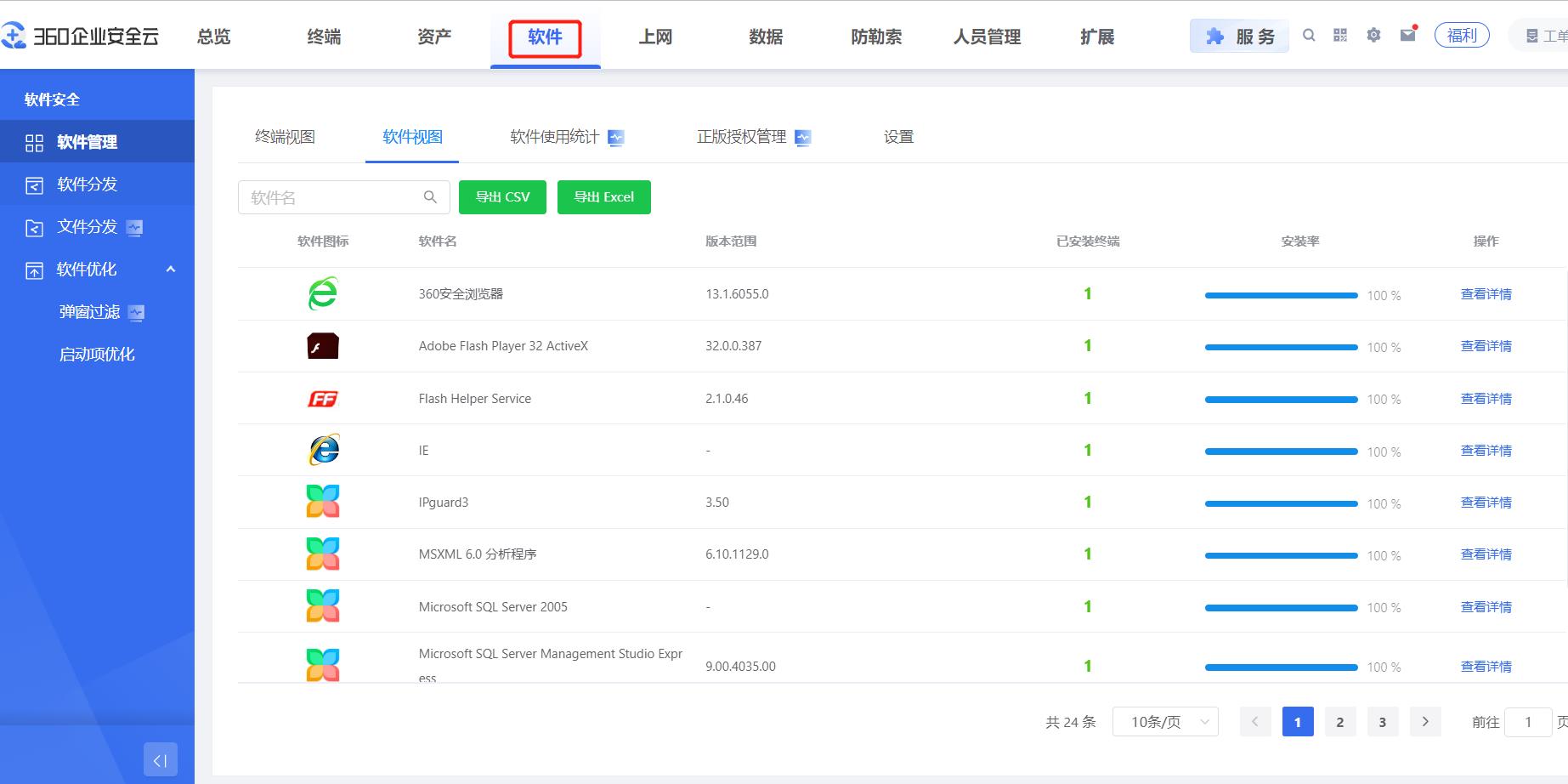Collapse the 软件优化 submenu chevron
Screen dimensions: 1568x784
click(171, 269)
